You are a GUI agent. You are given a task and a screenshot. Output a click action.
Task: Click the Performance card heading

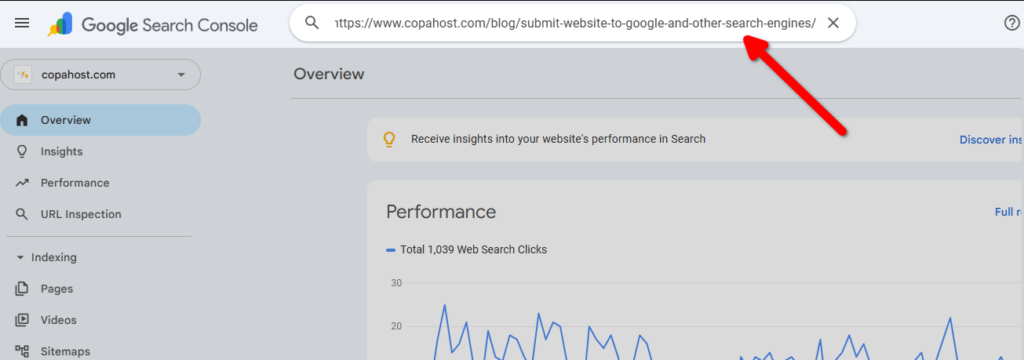point(441,212)
